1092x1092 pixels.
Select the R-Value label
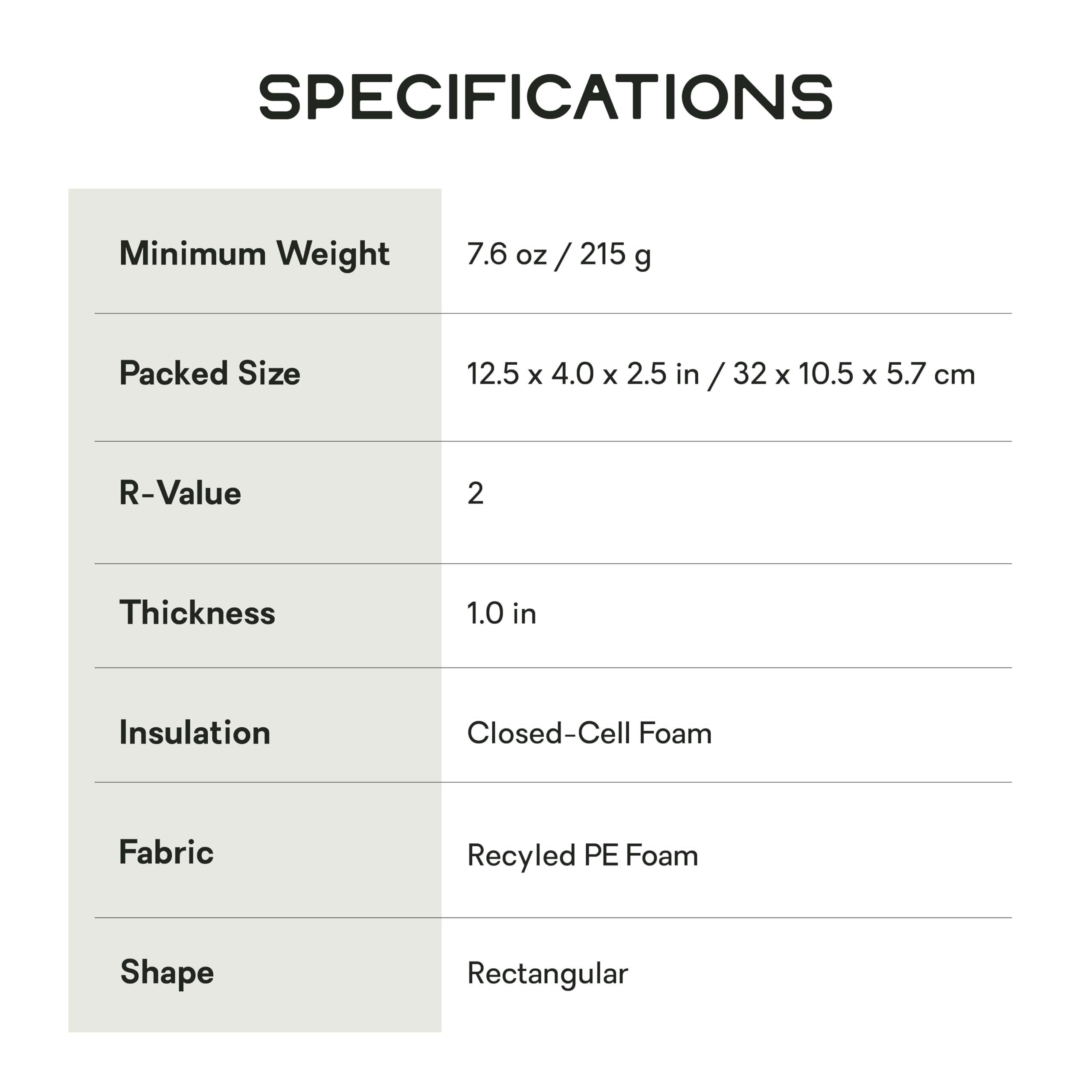click(x=180, y=494)
